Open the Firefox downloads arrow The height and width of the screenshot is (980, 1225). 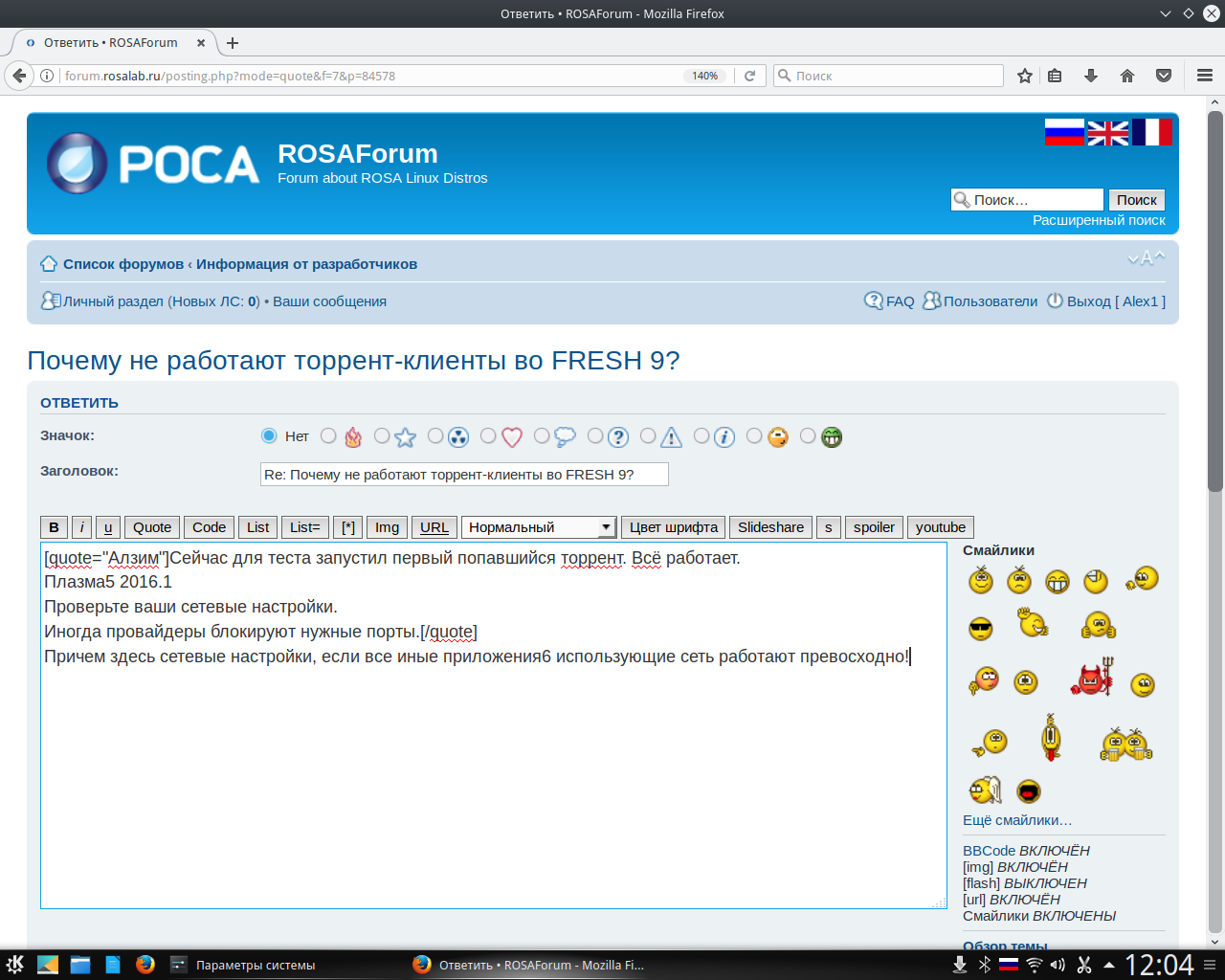coord(1090,76)
